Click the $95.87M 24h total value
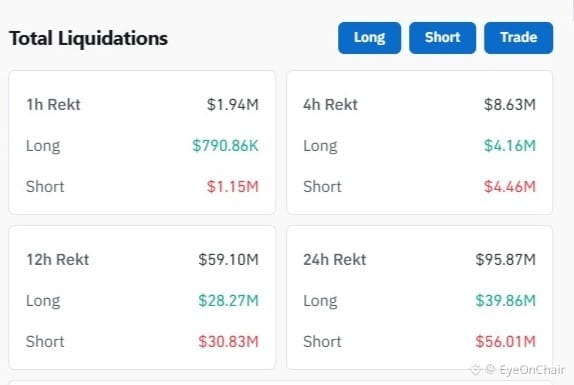Screen dimensions: 574x385 coord(506,260)
